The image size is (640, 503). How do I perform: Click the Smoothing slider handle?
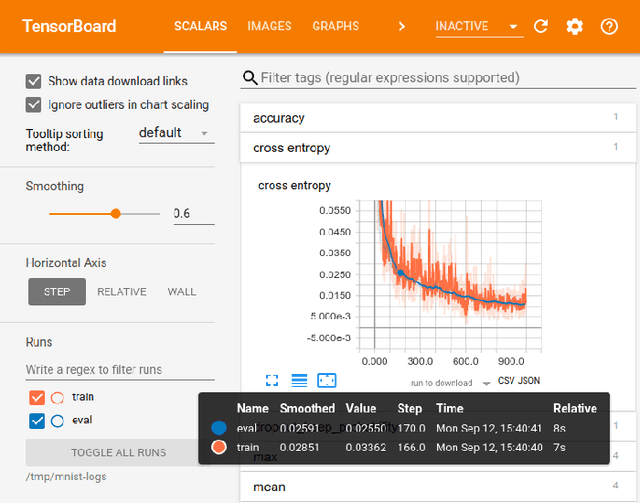click(x=116, y=213)
